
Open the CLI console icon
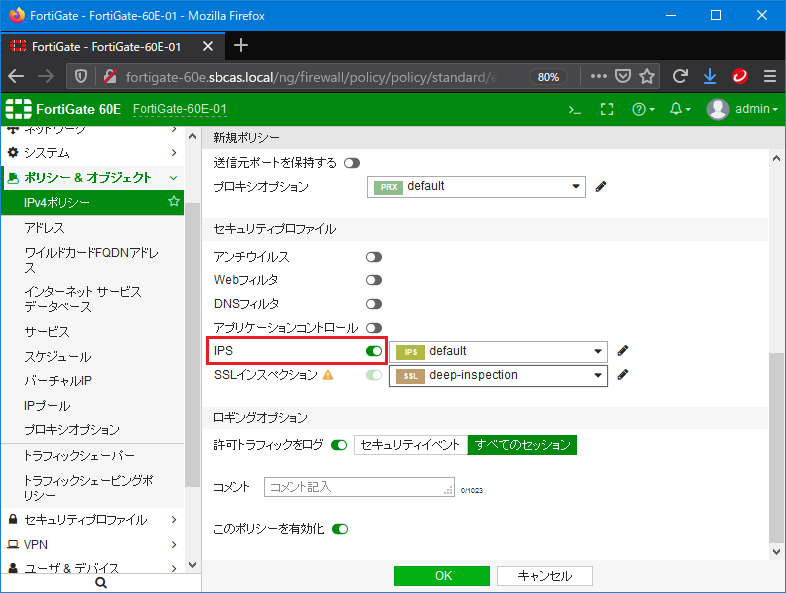(574, 109)
